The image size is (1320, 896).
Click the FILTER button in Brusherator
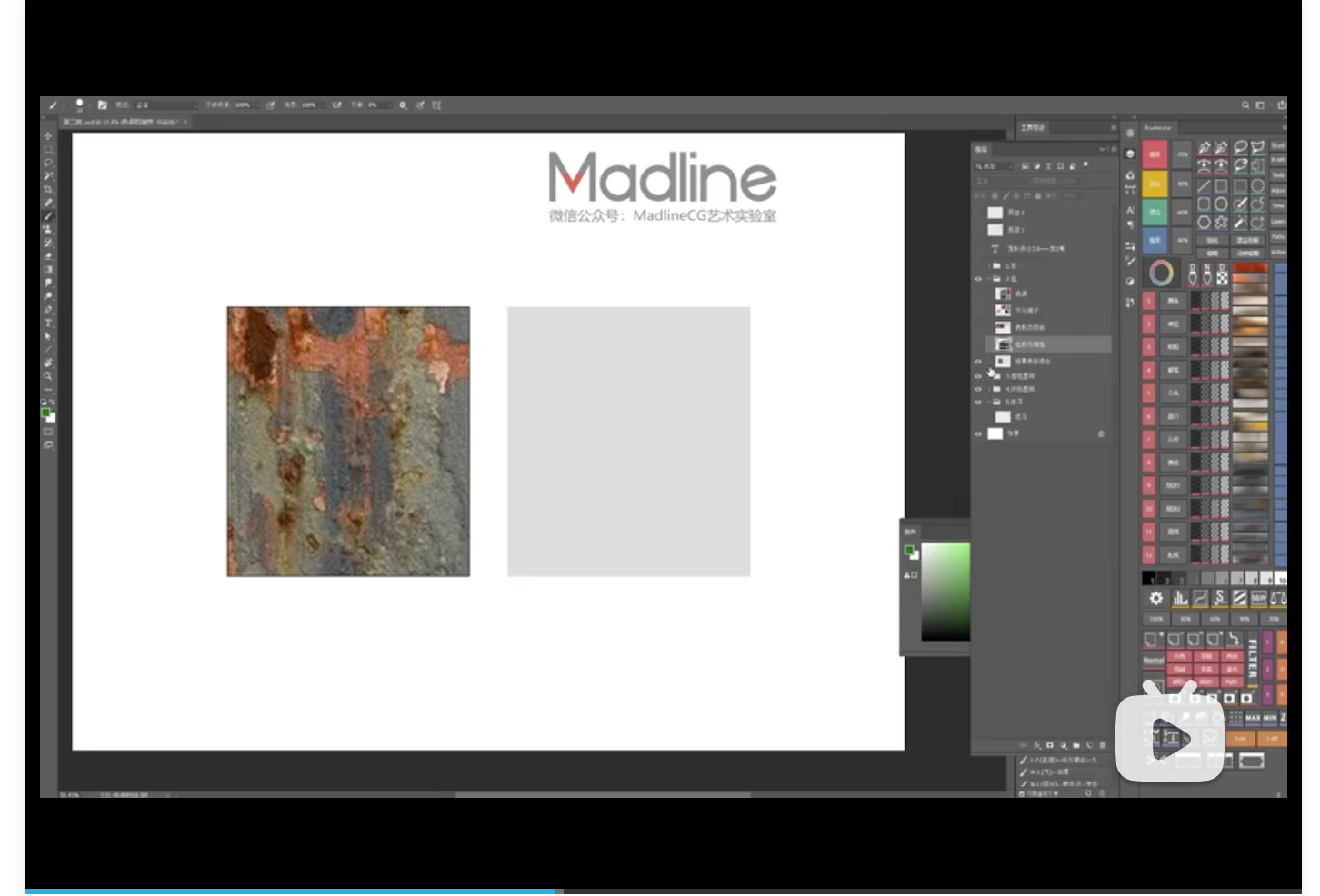[1252, 659]
